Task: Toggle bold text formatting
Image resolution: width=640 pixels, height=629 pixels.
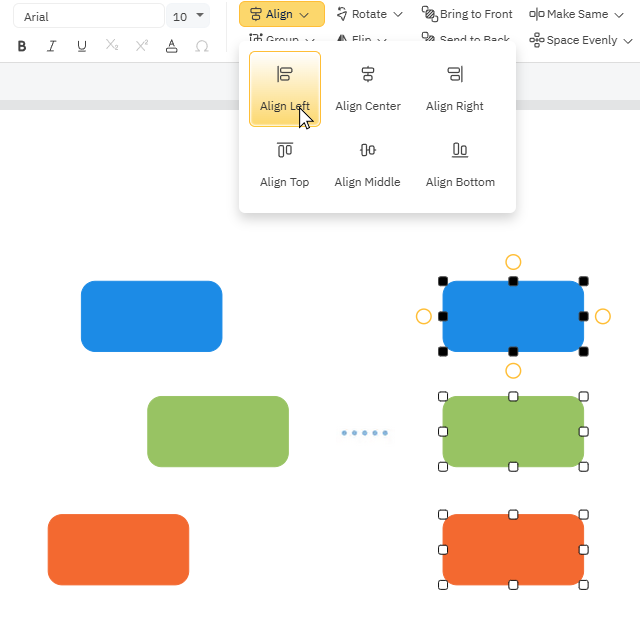Action: (22, 46)
